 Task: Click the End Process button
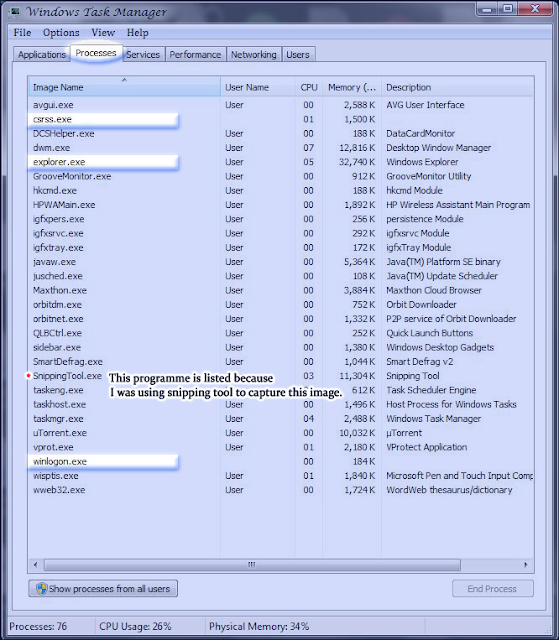pos(492,589)
